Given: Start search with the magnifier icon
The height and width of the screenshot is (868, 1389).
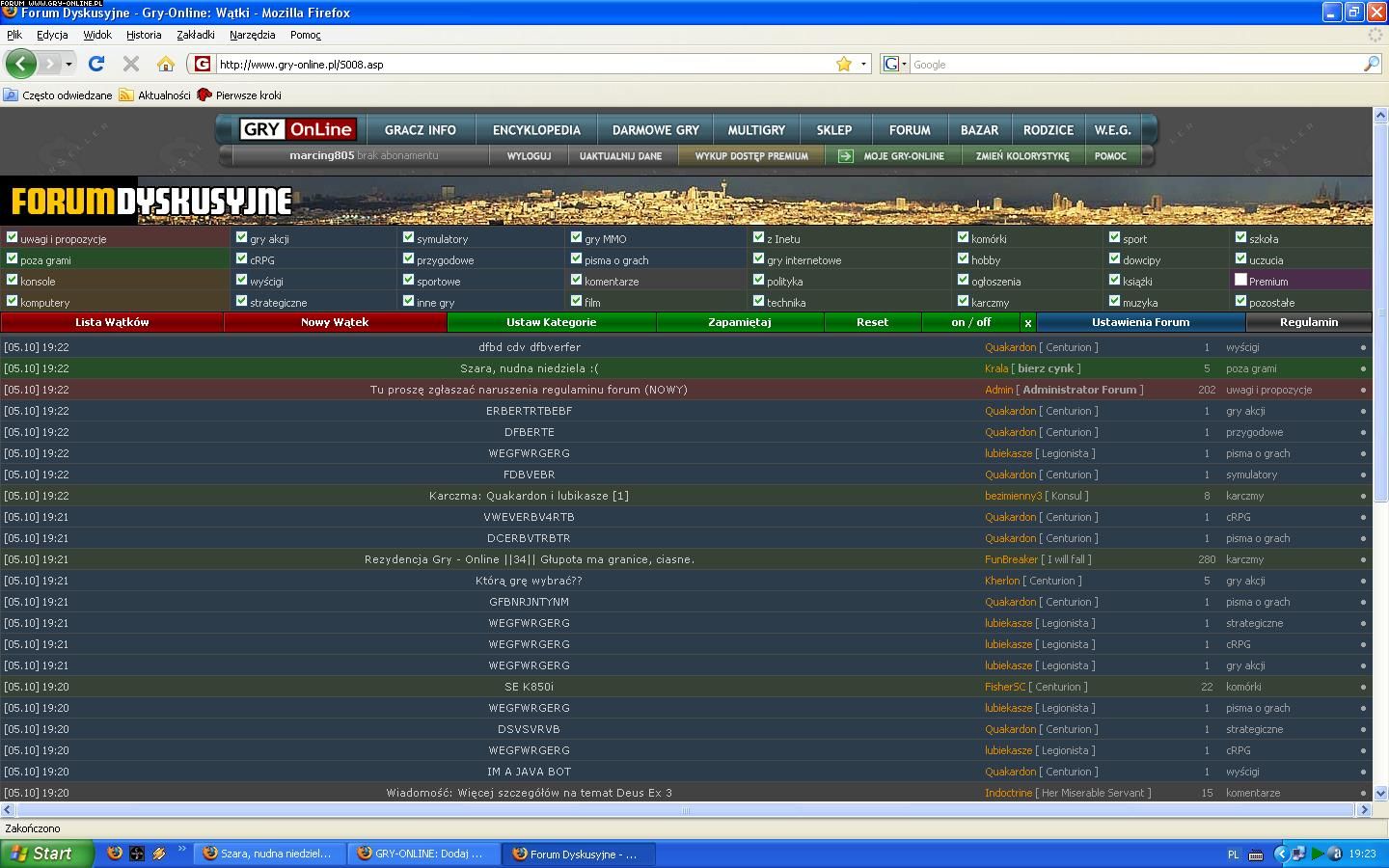Looking at the screenshot, I should (1372, 64).
